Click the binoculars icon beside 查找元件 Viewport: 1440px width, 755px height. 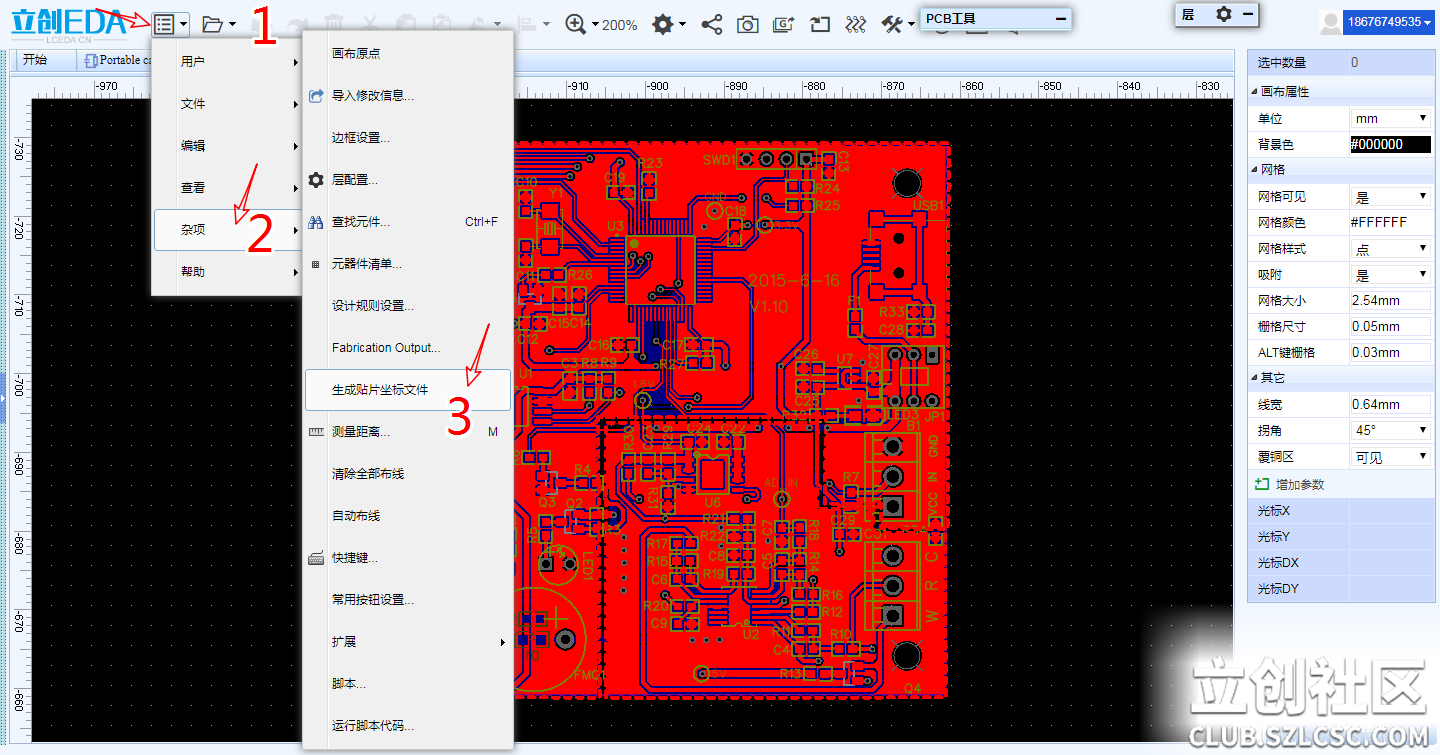pos(316,222)
